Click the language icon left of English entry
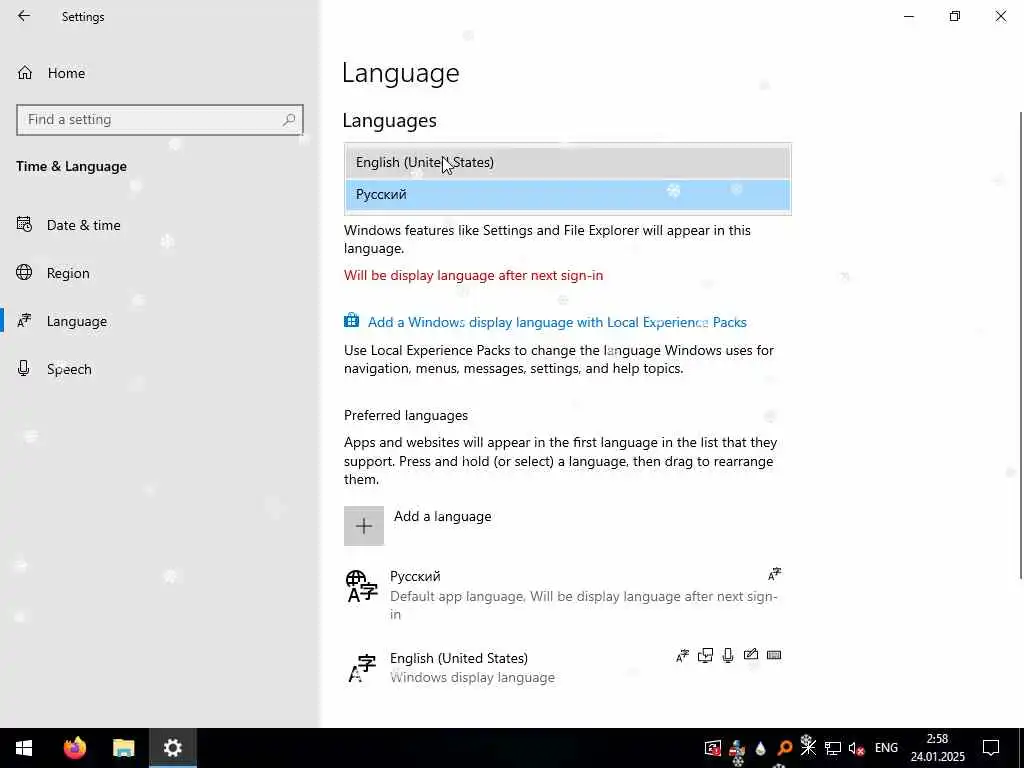 [362, 668]
